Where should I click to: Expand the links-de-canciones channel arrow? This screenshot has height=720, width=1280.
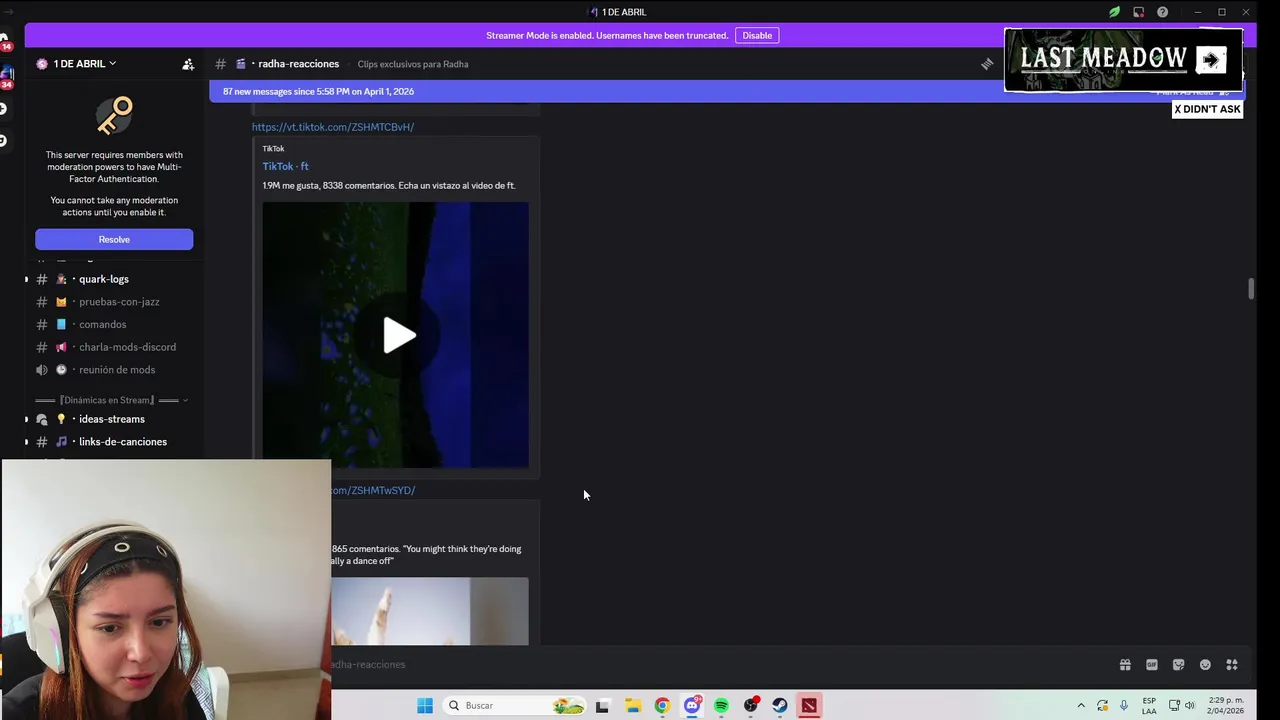26,442
